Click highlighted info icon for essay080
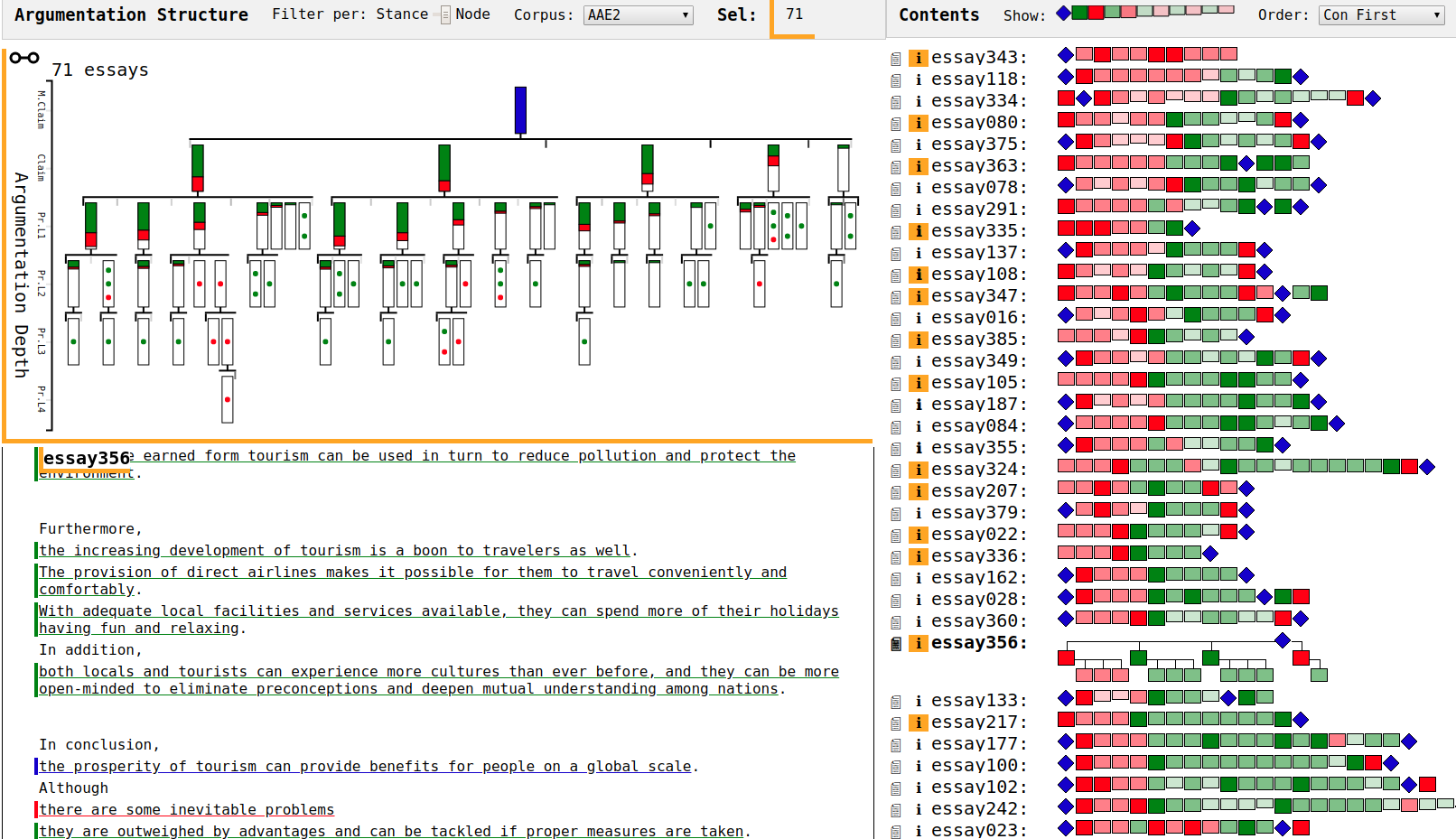 pyautogui.click(x=918, y=123)
